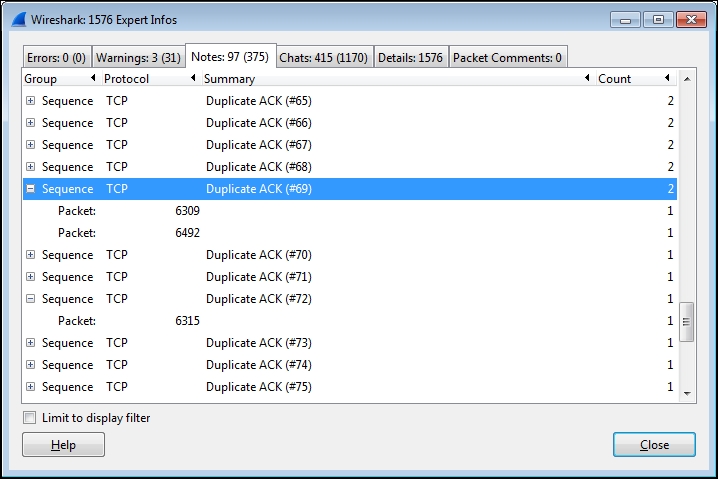Select packet 6315 entry
Image resolution: width=718 pixels, height=479 pixels.
tap(350, 321)
